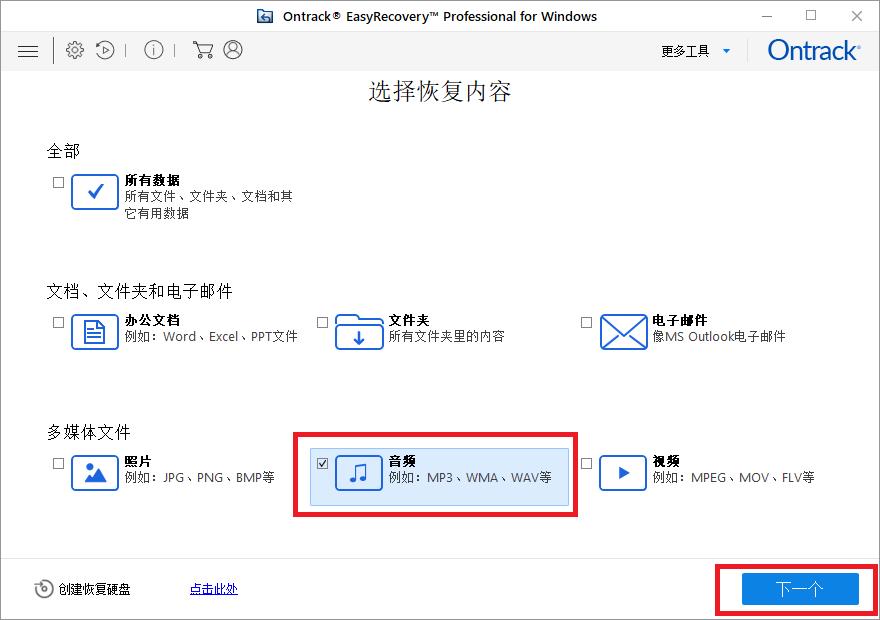Click the 点击此处 link
Screen dimensions: 880x620
212,589
